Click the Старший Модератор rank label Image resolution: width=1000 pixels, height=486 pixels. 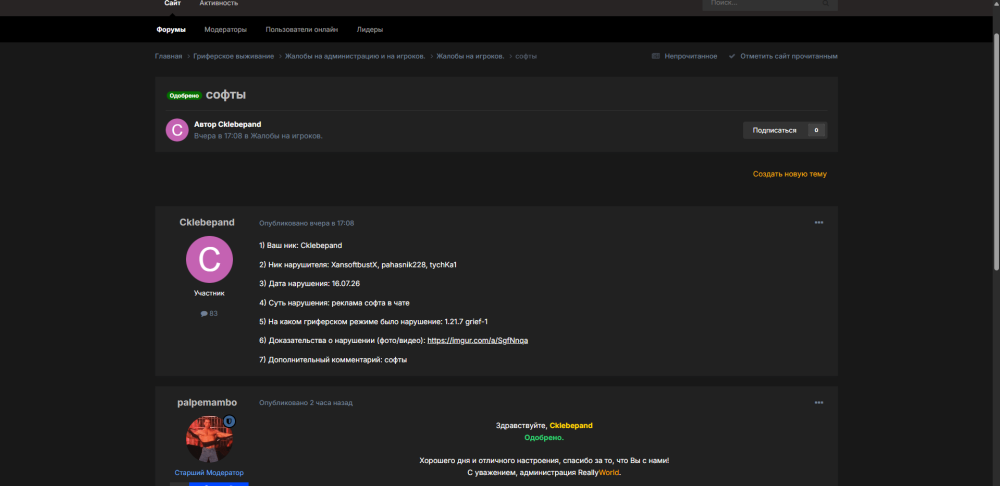pyautogui.click(x=209, y=473)
